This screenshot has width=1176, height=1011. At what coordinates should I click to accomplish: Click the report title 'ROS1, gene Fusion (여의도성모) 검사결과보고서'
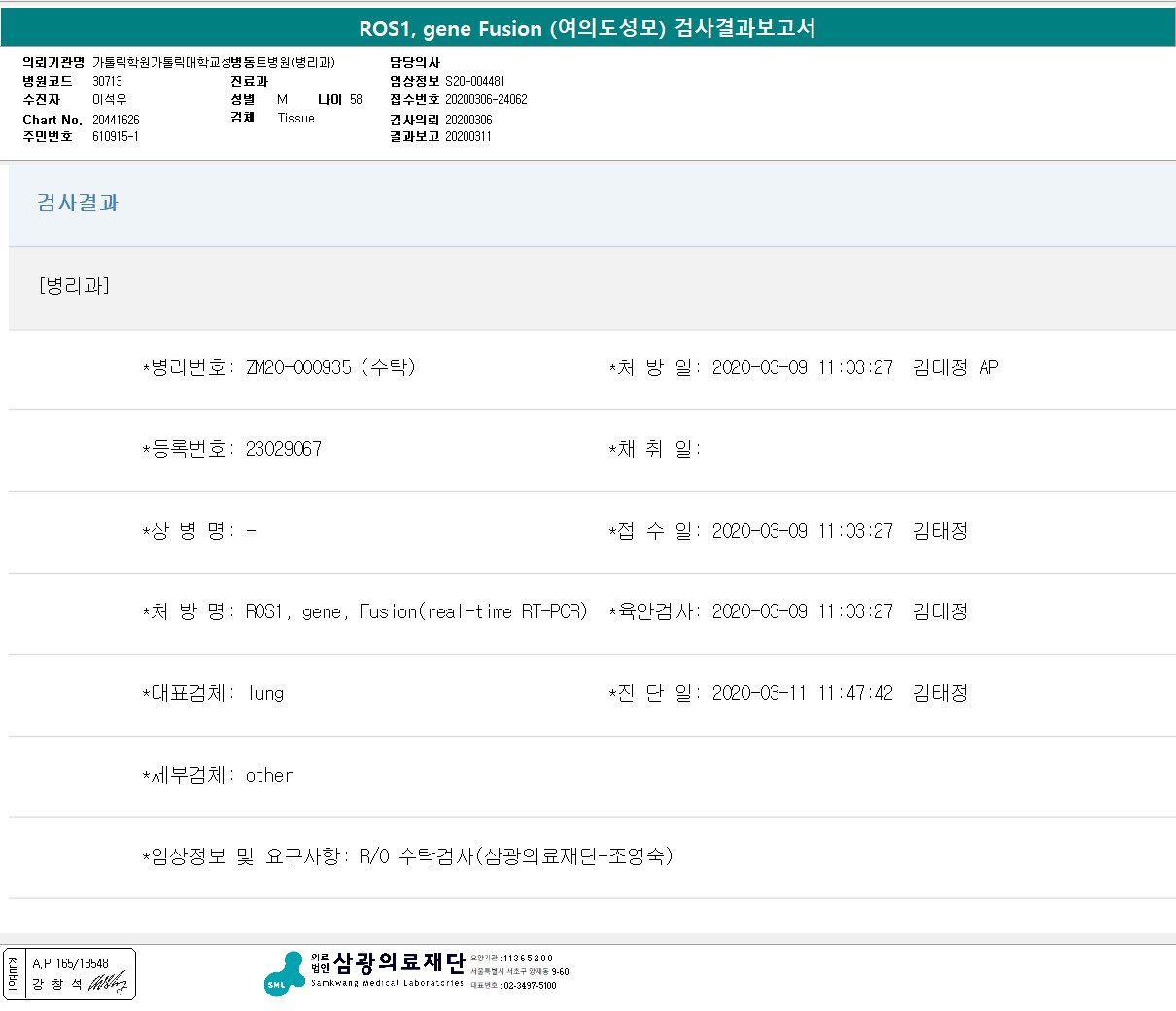(x=587, y=28)
